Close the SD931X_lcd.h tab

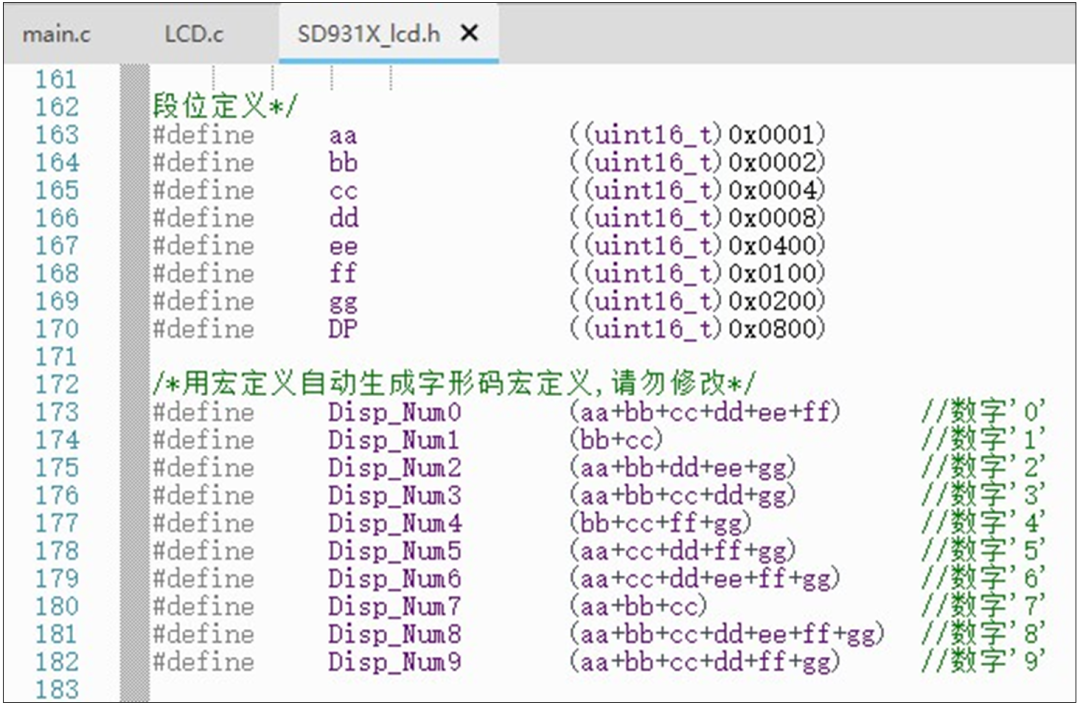(x=469, y=32)
